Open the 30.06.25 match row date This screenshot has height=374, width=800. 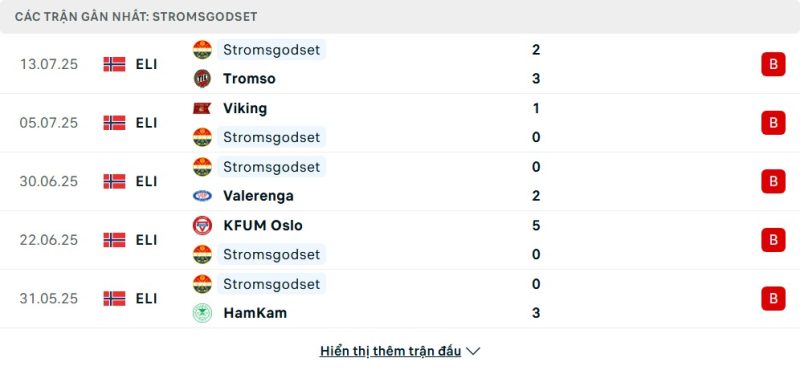click(49, 182)
